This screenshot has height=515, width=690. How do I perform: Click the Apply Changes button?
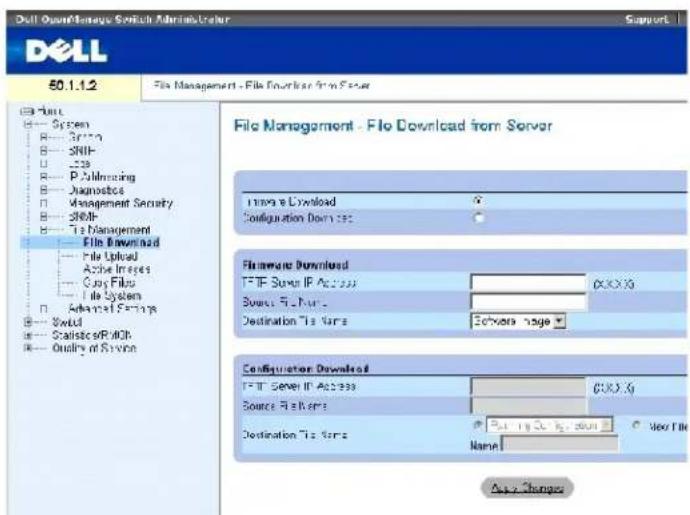tap(527, 488)
